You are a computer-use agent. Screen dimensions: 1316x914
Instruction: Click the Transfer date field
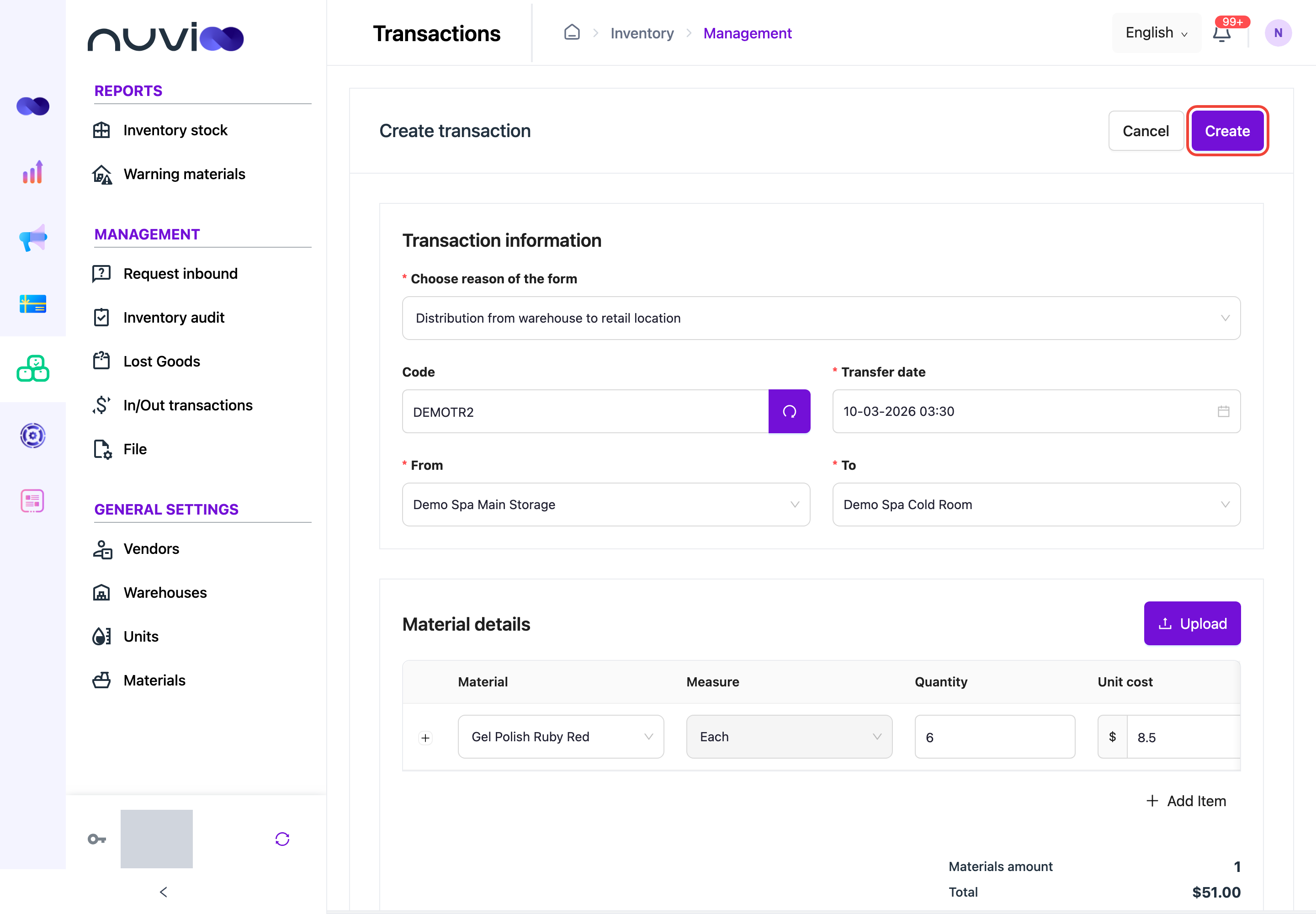pos(1036,411)
